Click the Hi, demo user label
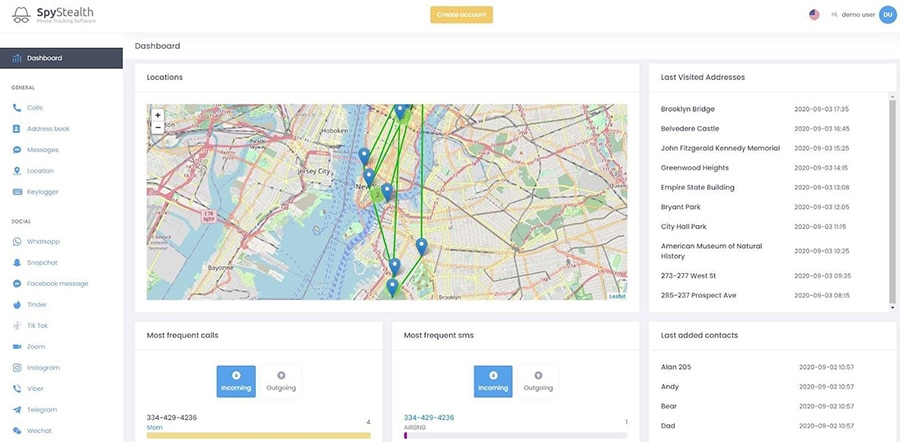The image size is (900, 442). (853, 15)
